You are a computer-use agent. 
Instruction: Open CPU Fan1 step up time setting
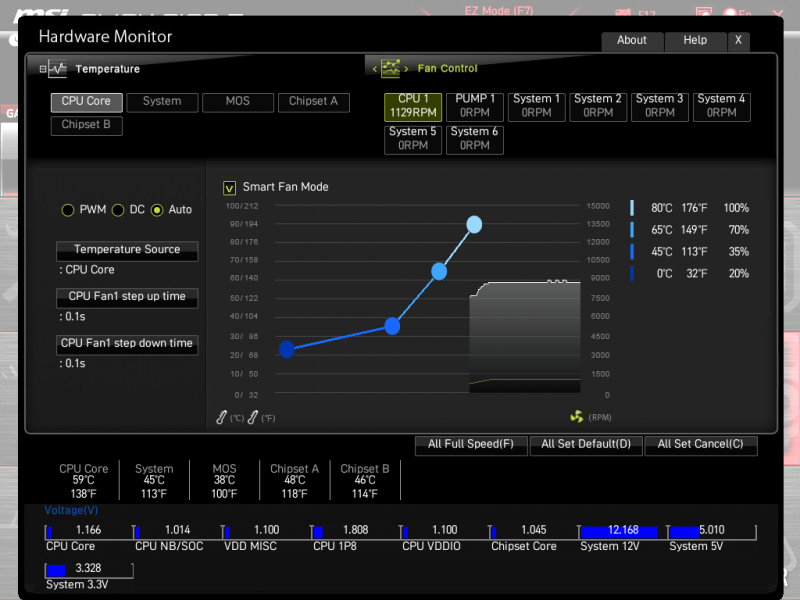point(127,297)
